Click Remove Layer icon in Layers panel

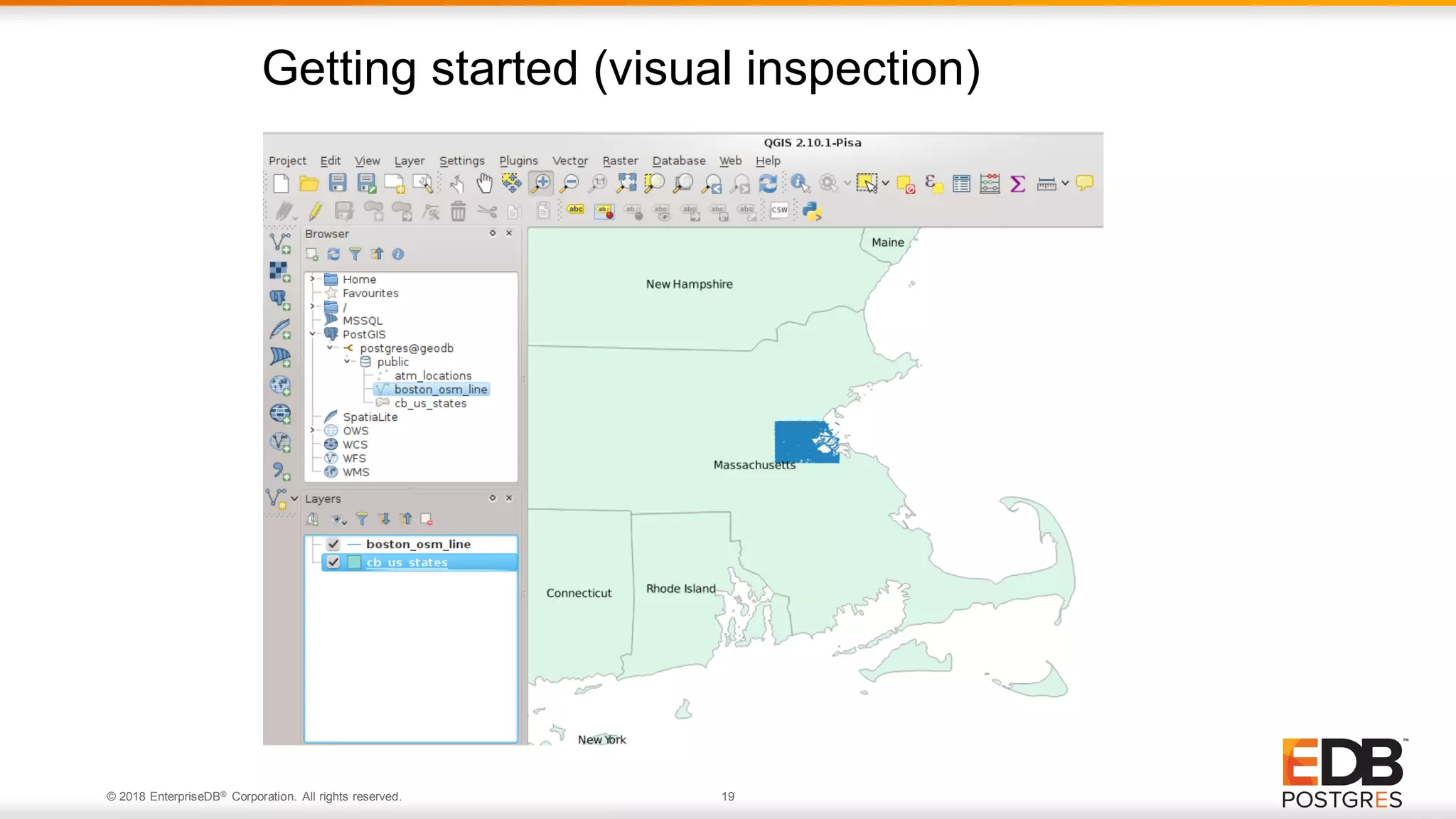pos(427,519)
